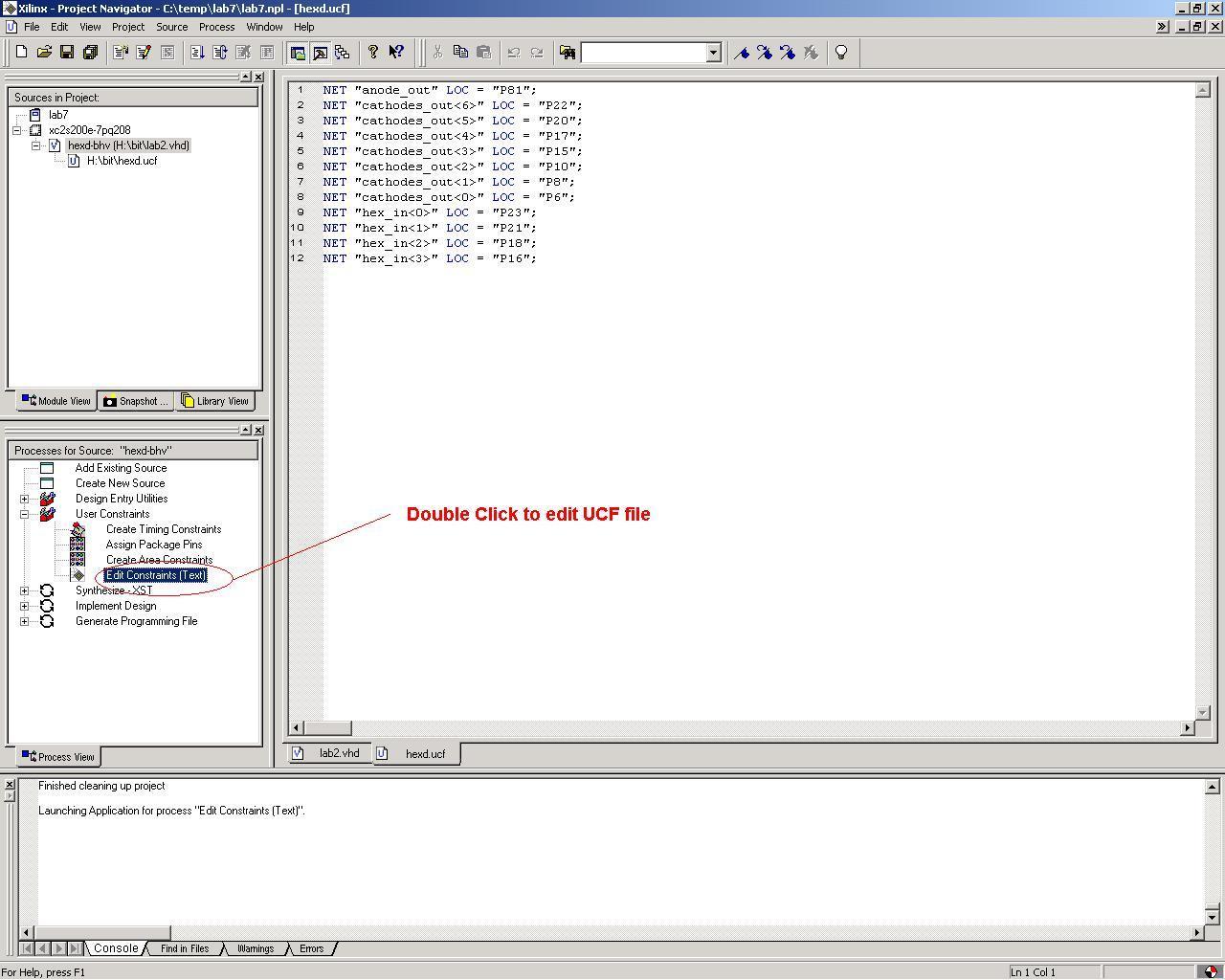This screenshot has width=1225, height=980.
Task: Collapse the hexd-bhv source node
Action: click(36, 145)
